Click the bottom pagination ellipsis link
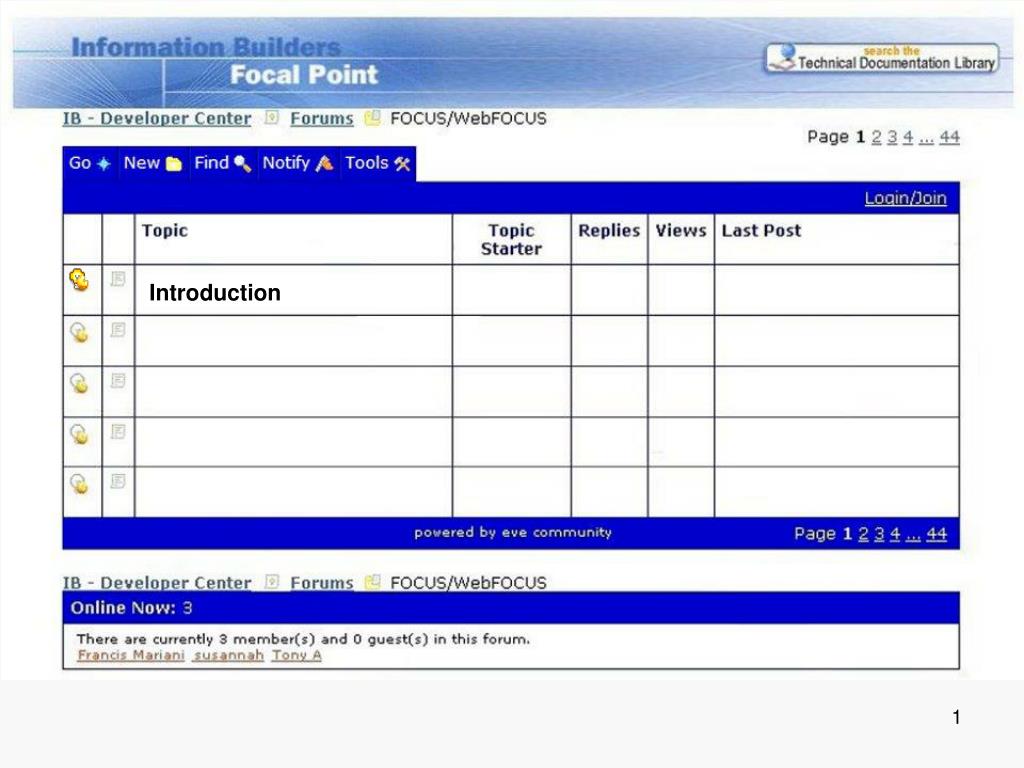This screenshot has width=1024, height=768. pyautogui.click(x=913, y=536)
